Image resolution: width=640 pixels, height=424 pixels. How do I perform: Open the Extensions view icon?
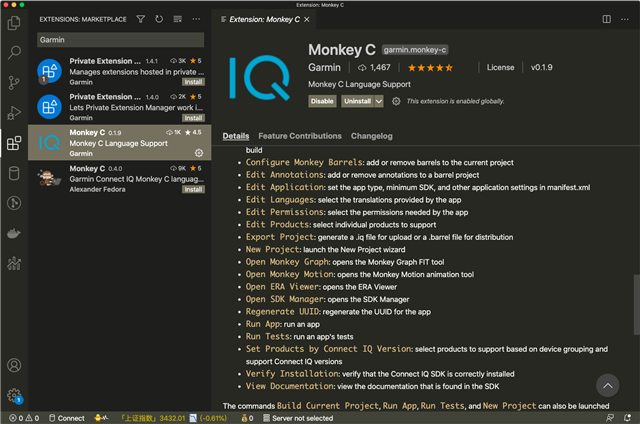[14, 143]
